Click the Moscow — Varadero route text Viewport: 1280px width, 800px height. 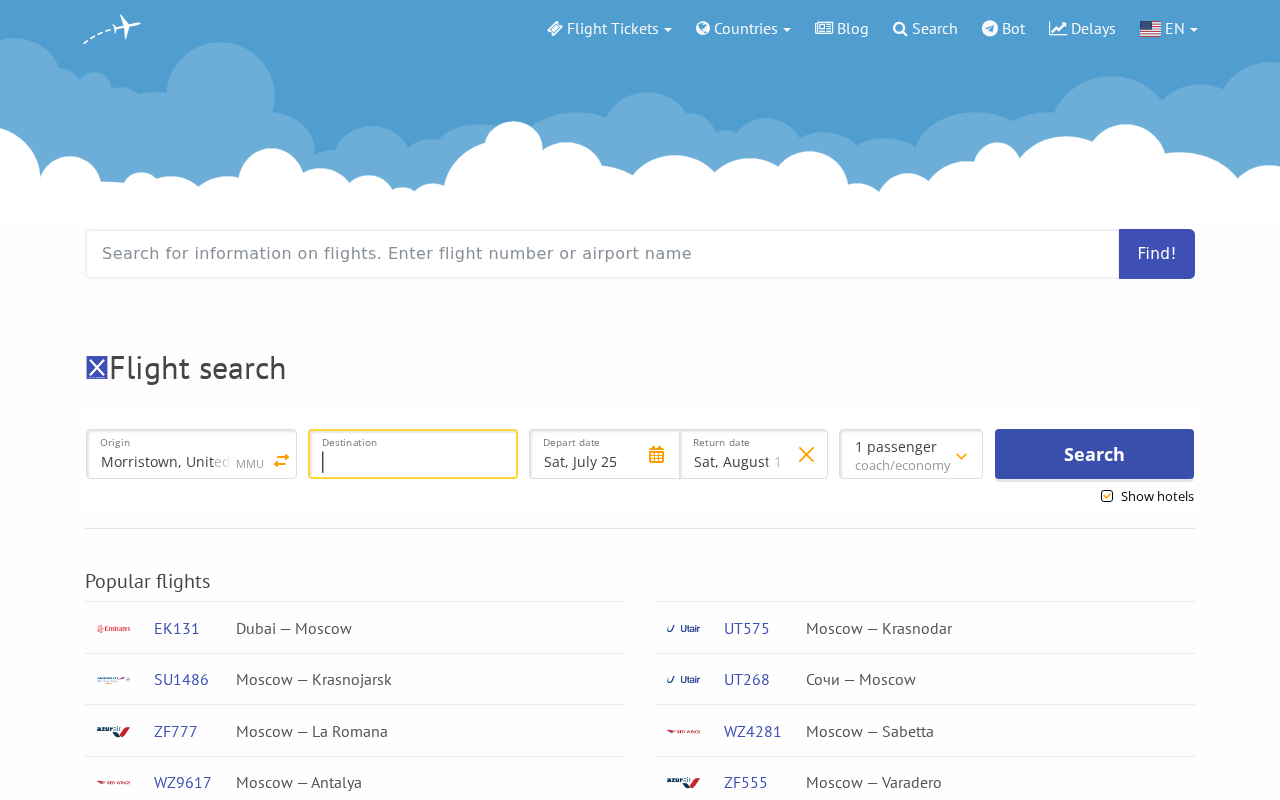[874, 782]
